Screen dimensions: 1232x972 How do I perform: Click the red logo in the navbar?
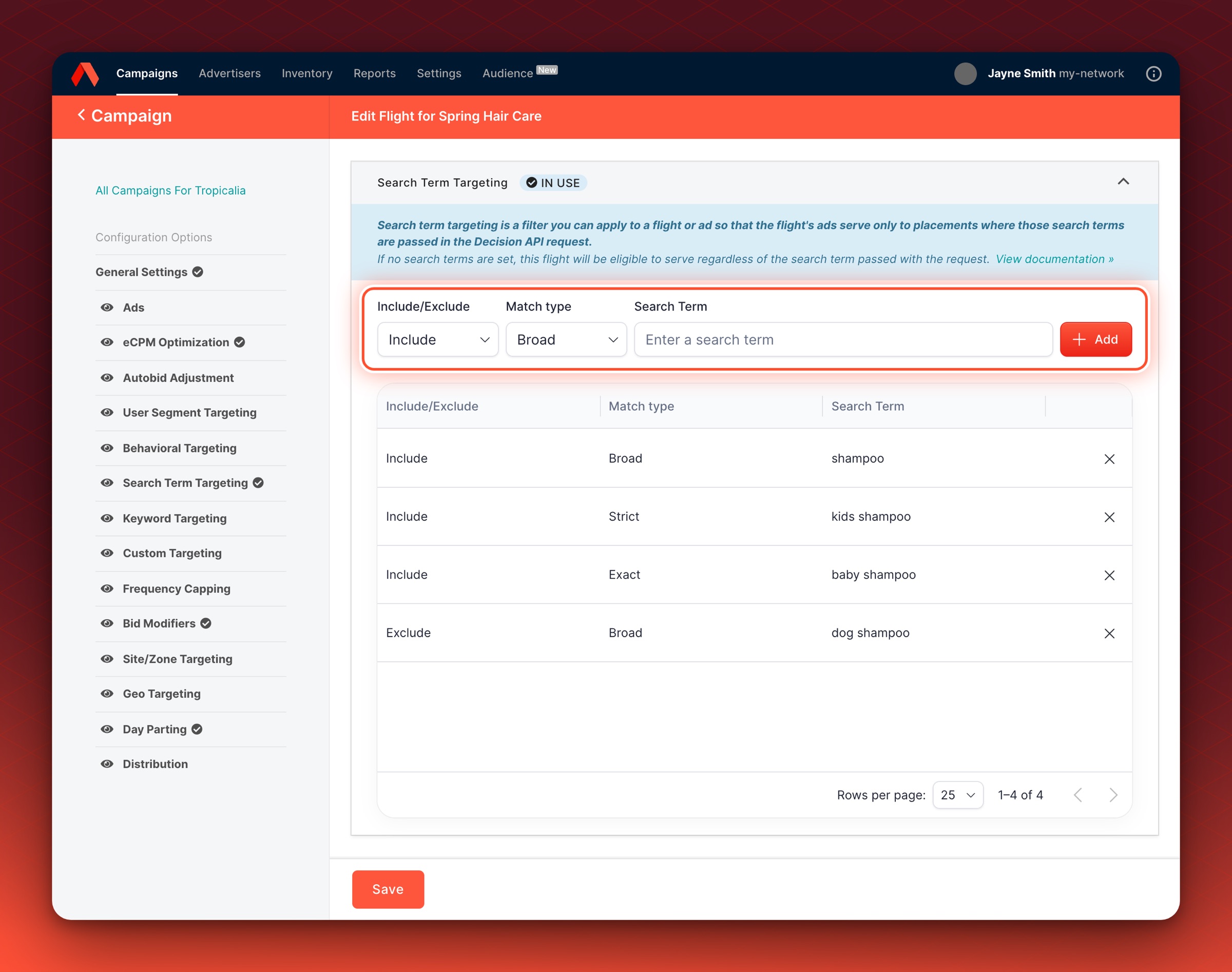(x=85, y=74)
